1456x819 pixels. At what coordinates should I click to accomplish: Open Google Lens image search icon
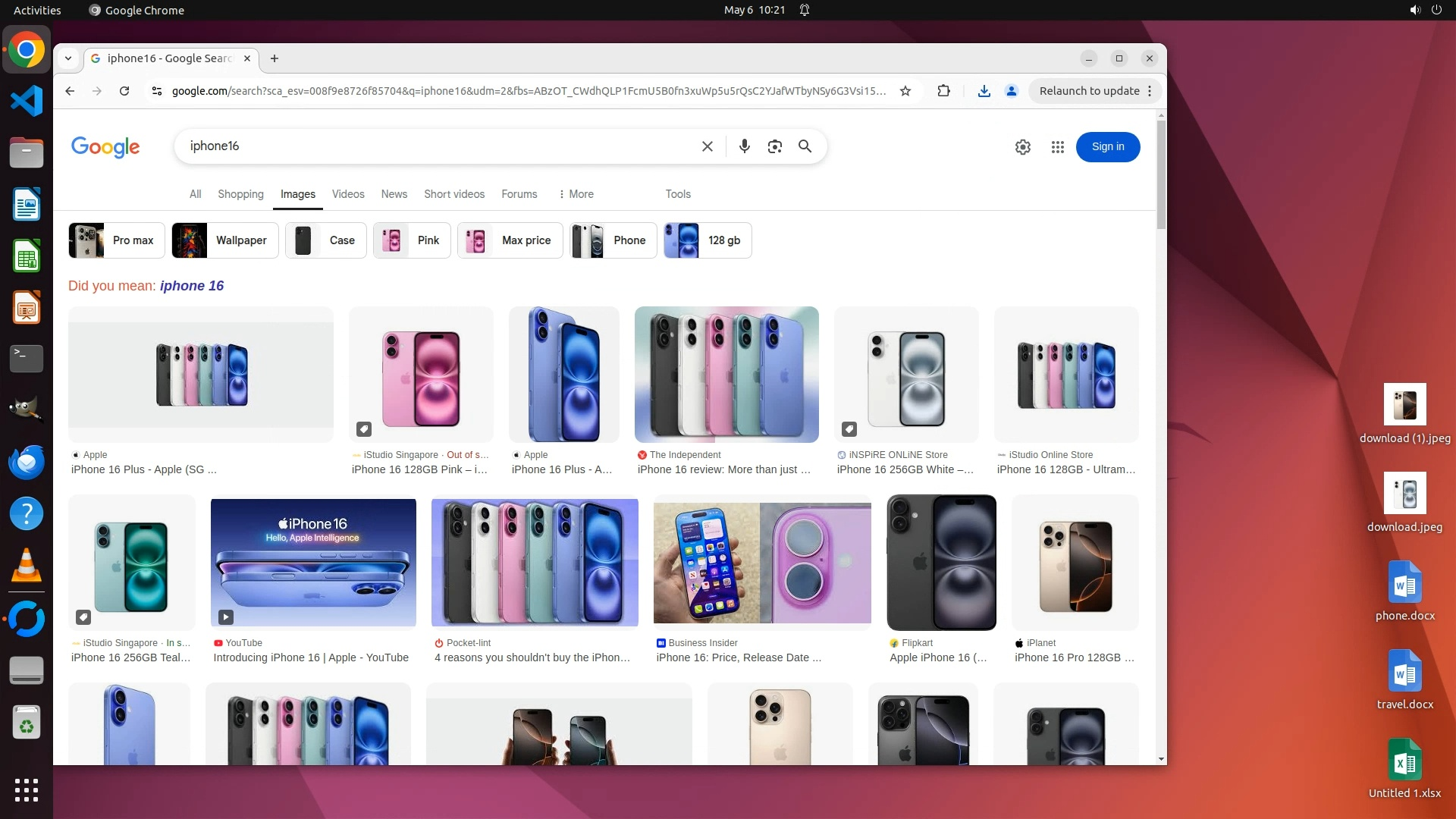tap(774, 146)
